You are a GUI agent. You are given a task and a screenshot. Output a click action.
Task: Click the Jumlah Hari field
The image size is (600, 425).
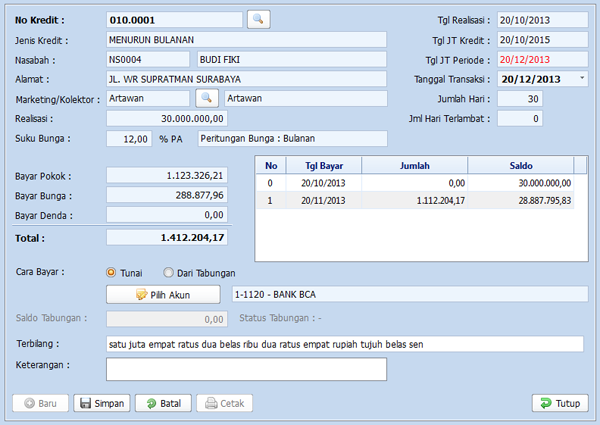[520, 98]
